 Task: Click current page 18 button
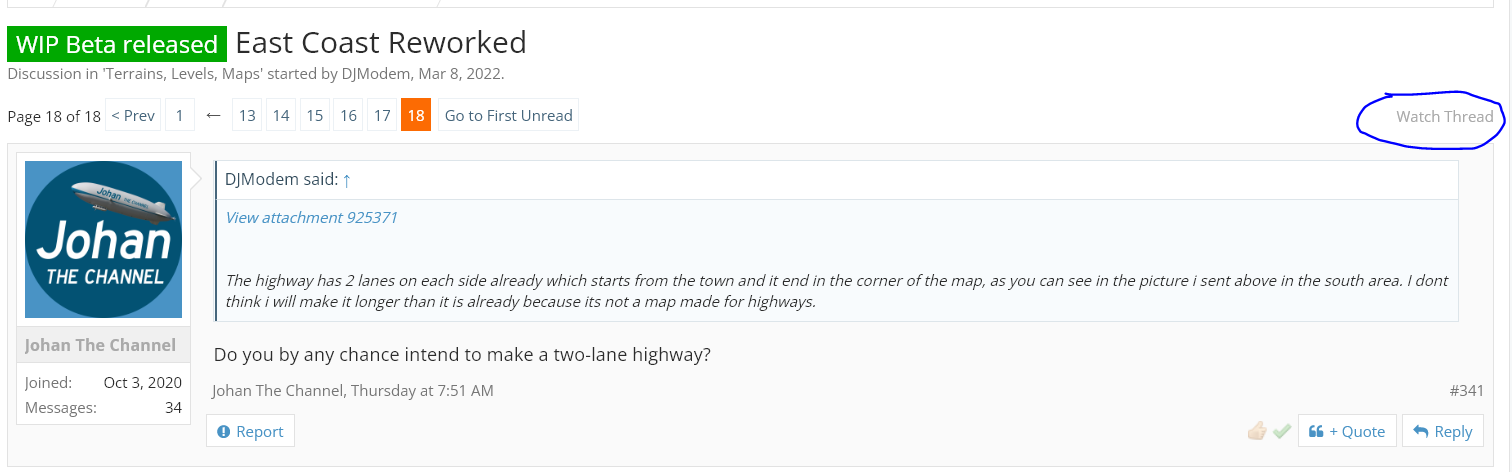tap(416, 115)
